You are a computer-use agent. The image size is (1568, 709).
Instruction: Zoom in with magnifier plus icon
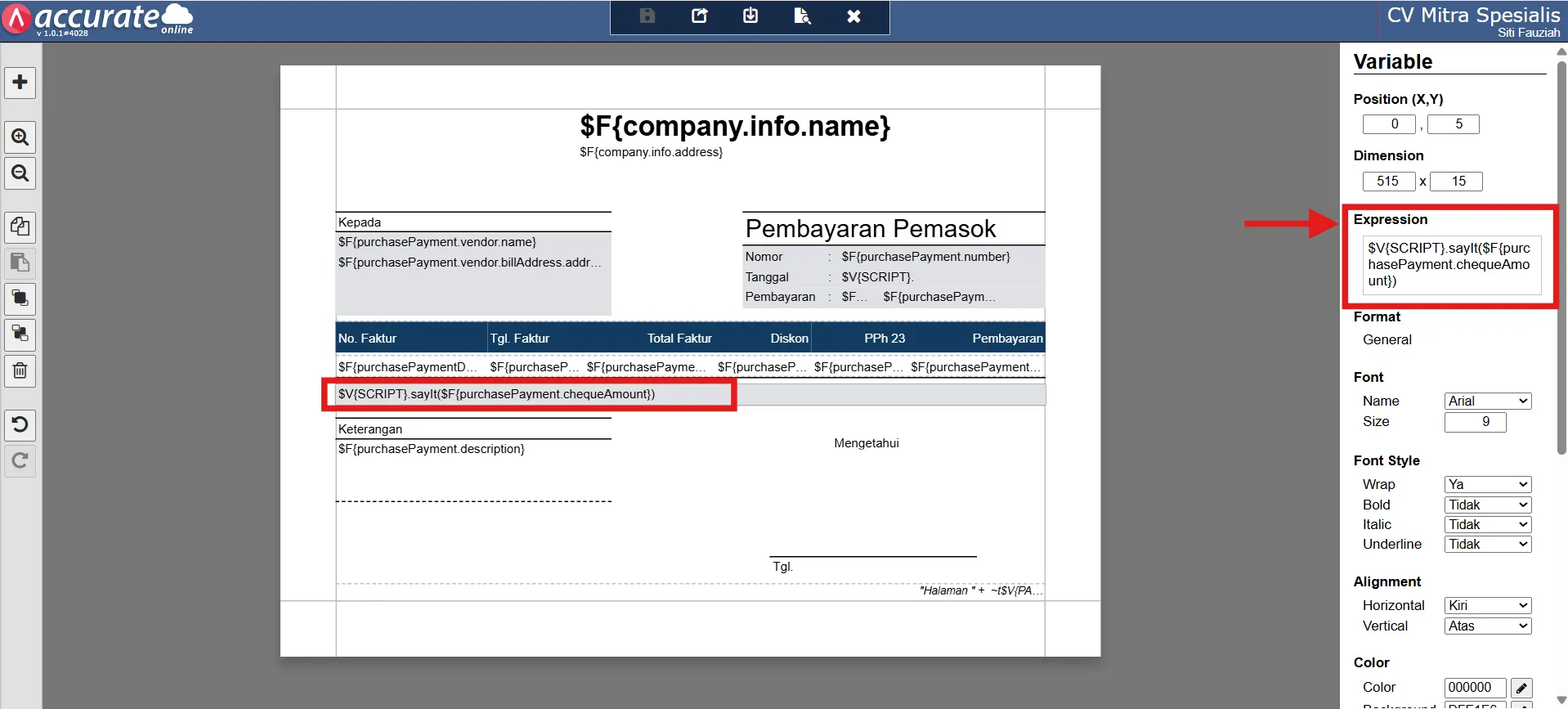coord(20,137)
